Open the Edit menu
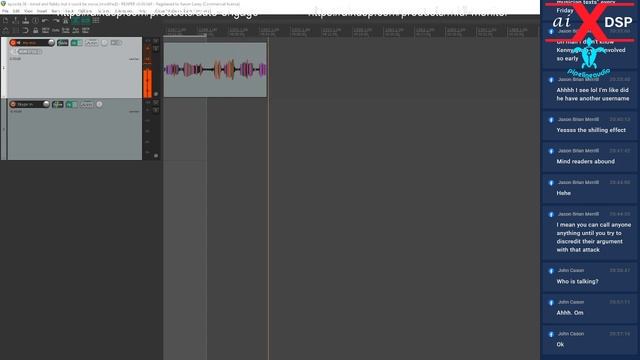Viewport: 640px width, 360px height. [x=16, y=11]
